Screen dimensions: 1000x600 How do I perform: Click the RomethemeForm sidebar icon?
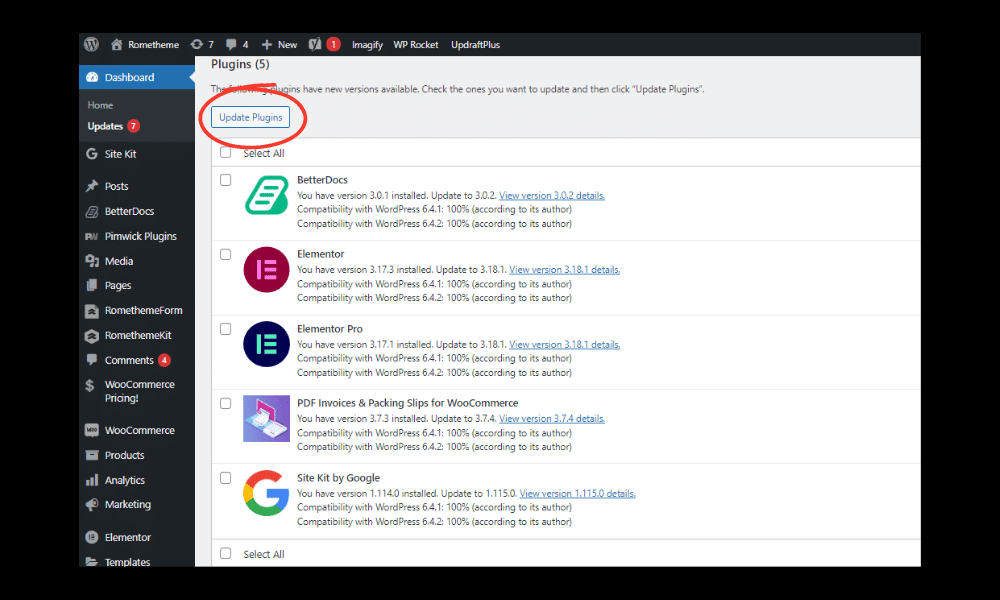tap(92, 311)
